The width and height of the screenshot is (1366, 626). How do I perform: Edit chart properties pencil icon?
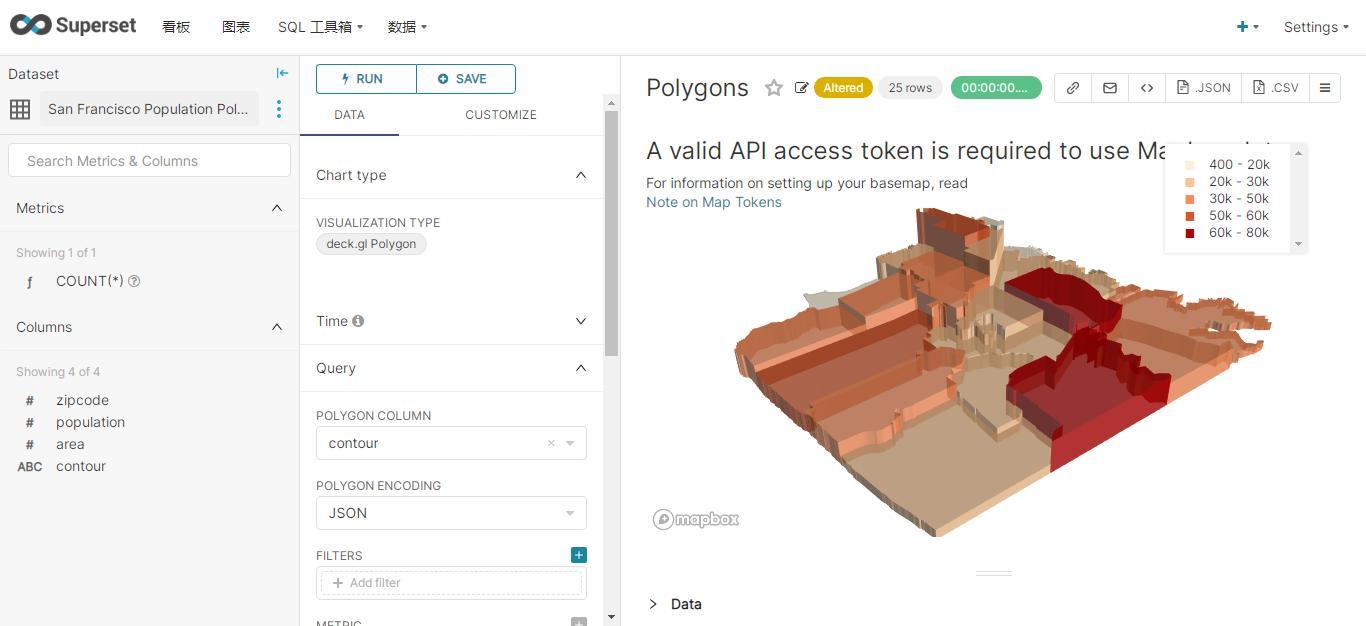tap(801, 88)
